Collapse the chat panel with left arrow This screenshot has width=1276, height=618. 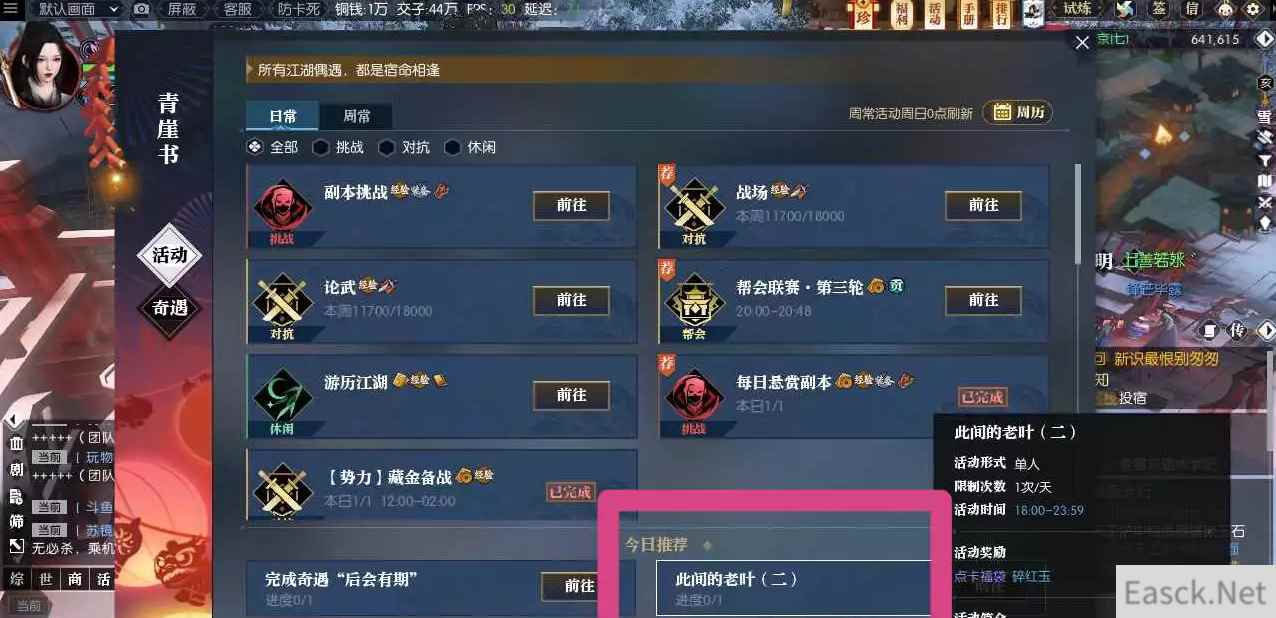coord(15,419)
